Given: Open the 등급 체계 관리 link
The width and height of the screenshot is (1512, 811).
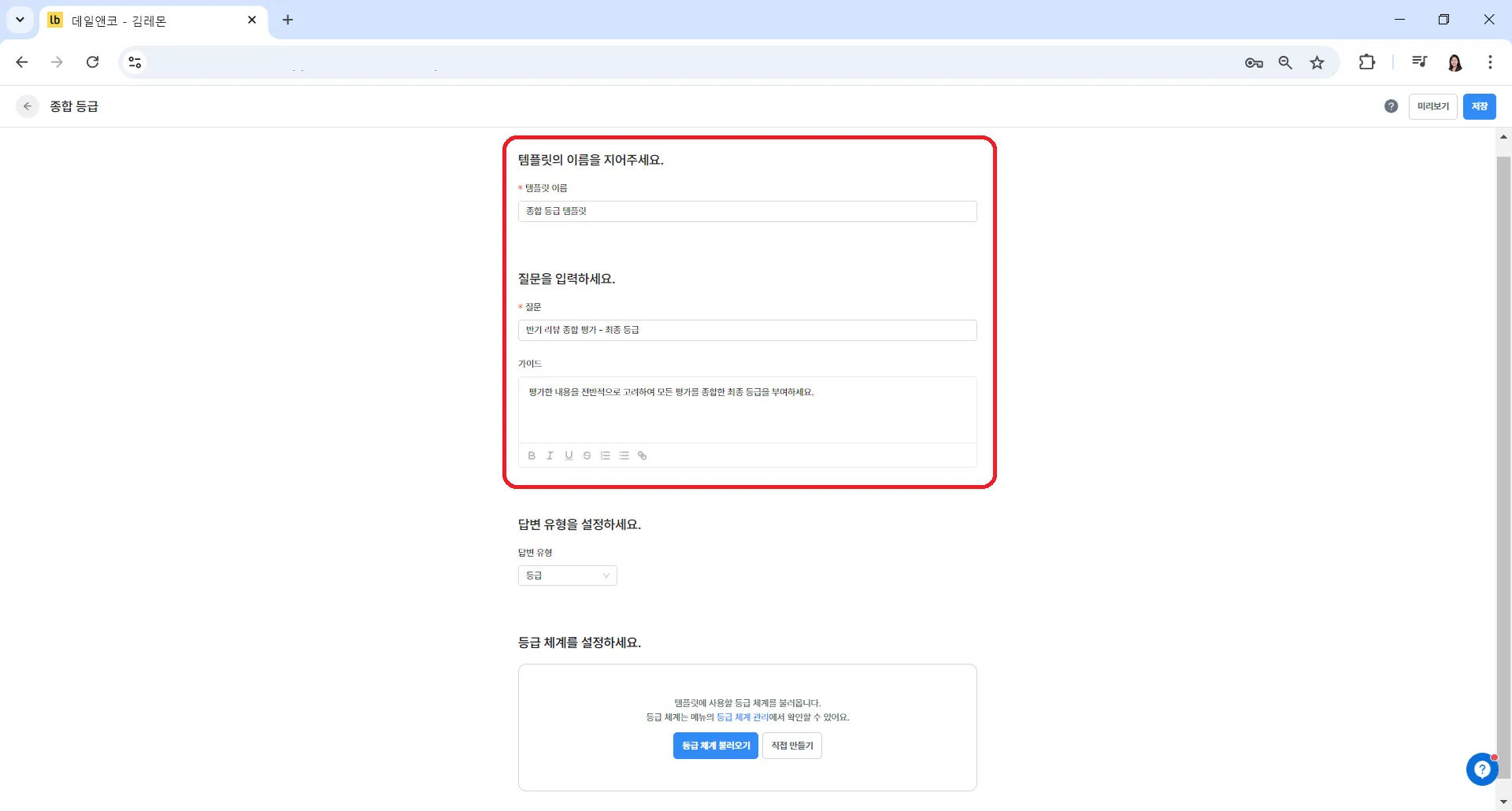Looking at the screenshot, I should [x=742, y=717].
